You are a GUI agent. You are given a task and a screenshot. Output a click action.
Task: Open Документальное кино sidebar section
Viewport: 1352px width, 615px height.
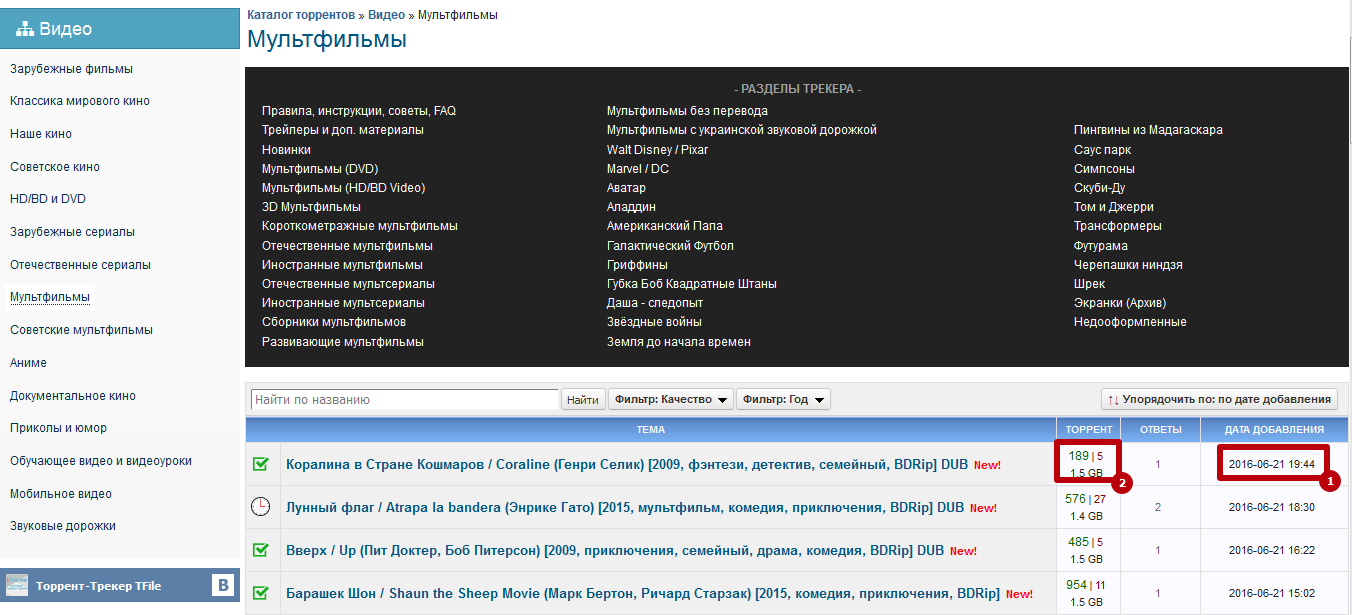(x=73, y=396)
